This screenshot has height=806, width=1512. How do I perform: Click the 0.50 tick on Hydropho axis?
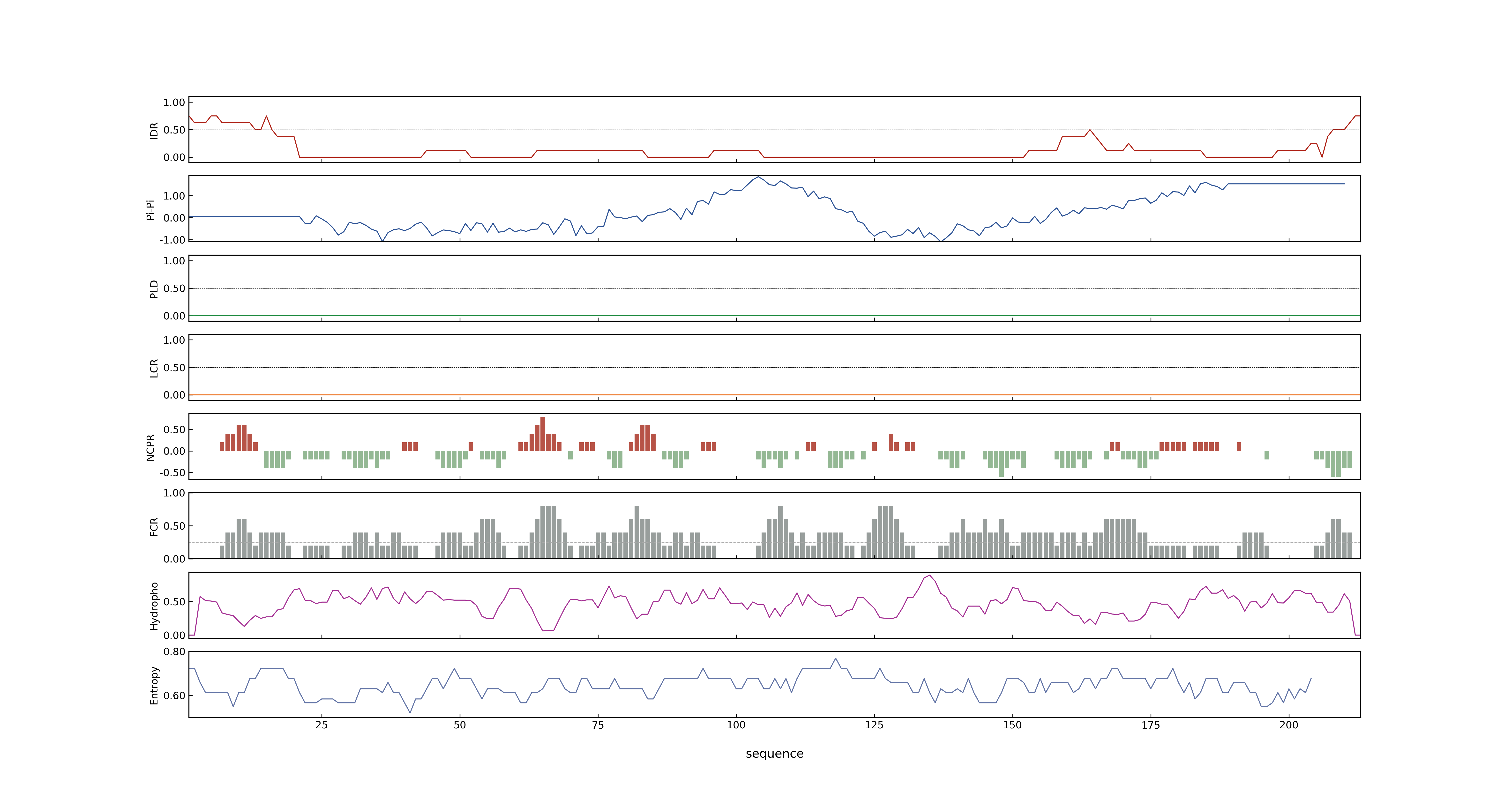point(174,602)
